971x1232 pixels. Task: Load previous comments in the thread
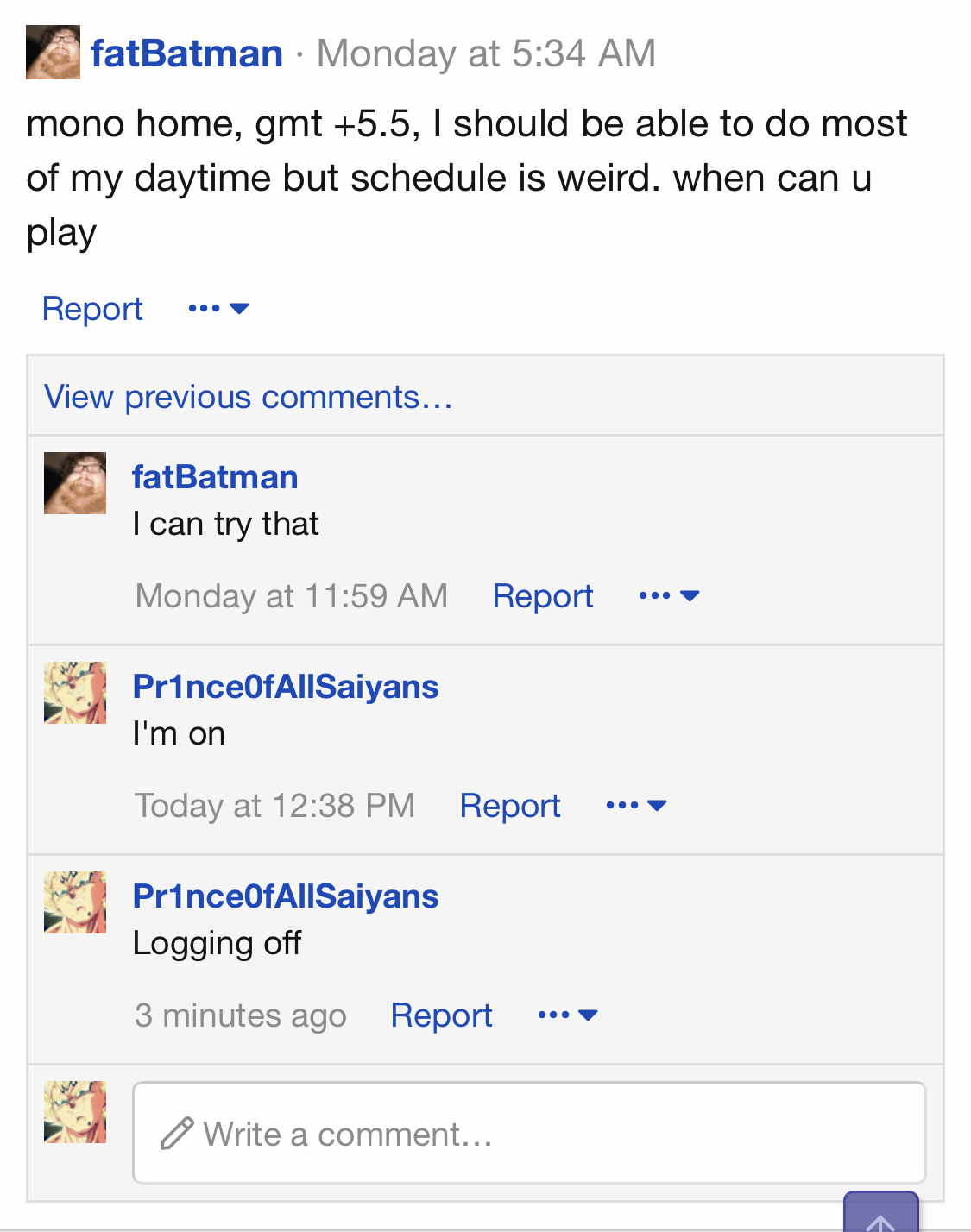[x=249, y=397]
